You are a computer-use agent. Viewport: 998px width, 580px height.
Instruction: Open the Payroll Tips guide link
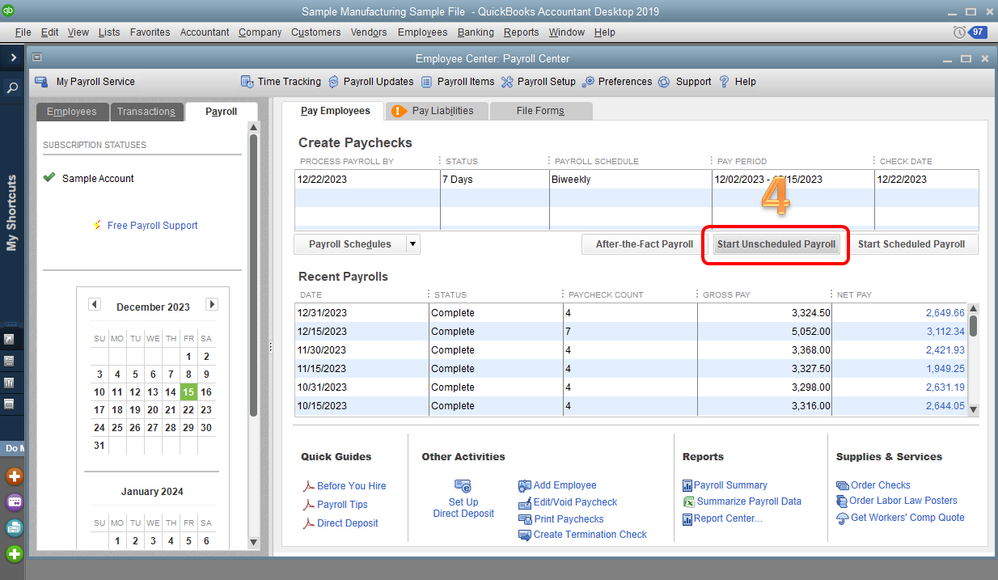pyautogui.click(x=342, y=504)
